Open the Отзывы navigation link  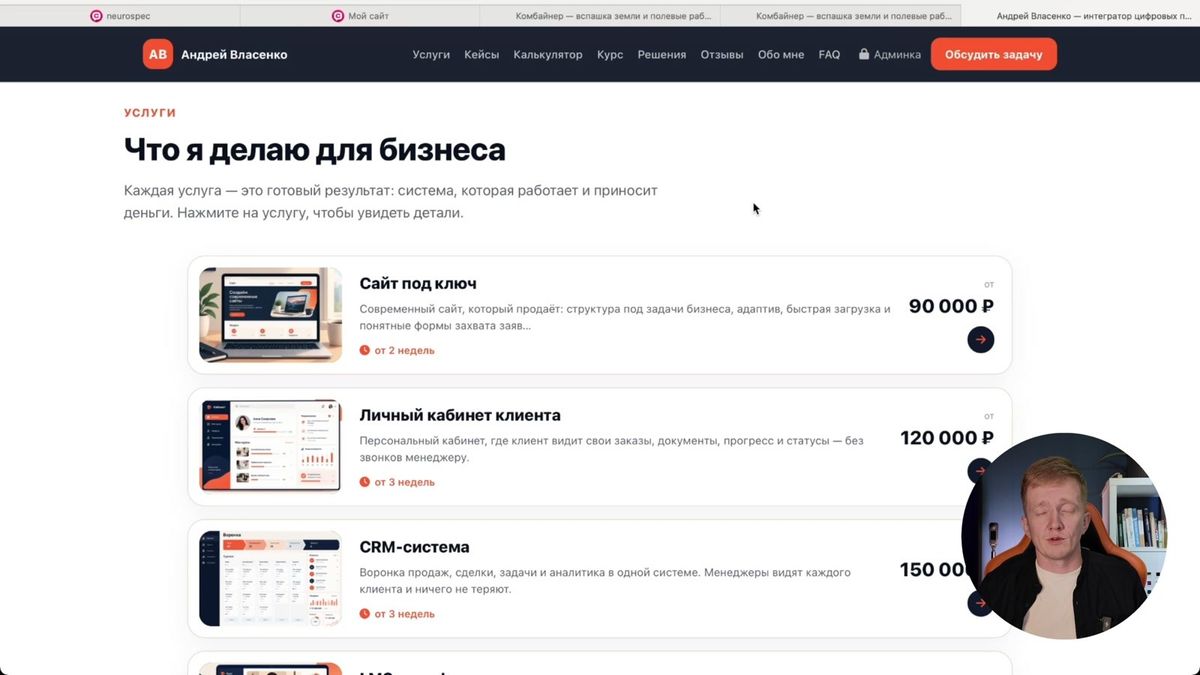722,55
